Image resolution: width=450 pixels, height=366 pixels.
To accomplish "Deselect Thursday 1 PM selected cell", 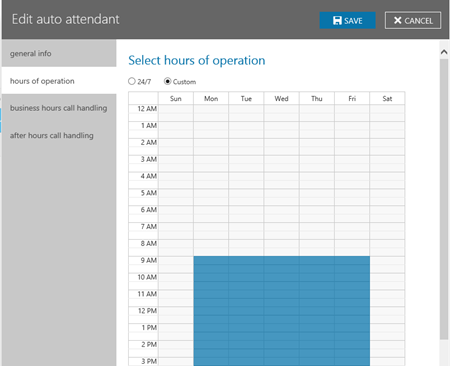I will (x=317, y=328).
